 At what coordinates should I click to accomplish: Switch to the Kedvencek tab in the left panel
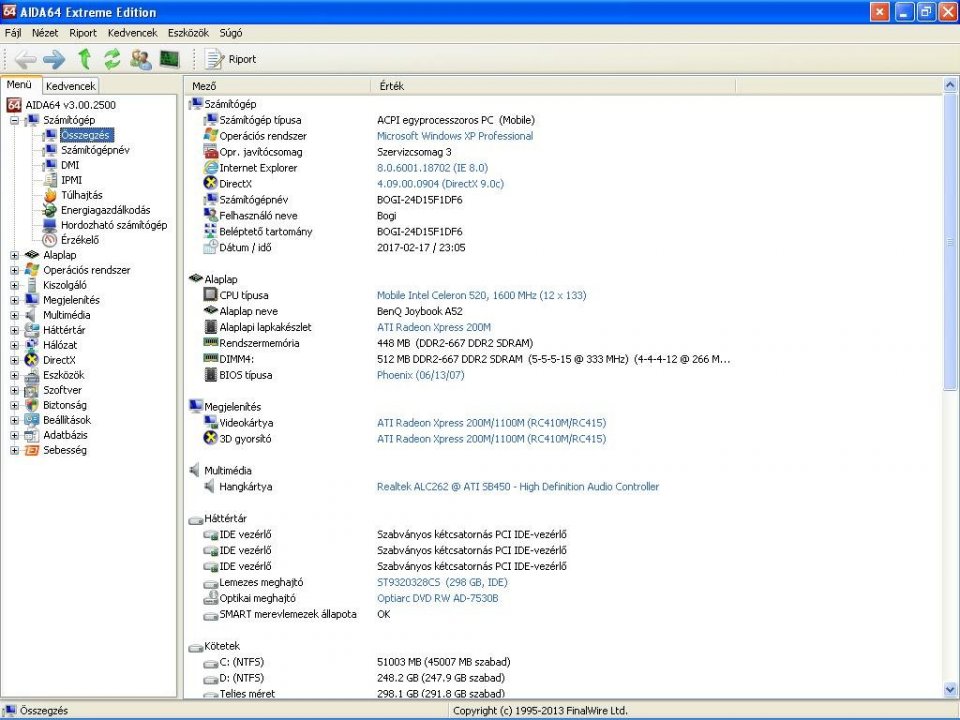(70, 86)
